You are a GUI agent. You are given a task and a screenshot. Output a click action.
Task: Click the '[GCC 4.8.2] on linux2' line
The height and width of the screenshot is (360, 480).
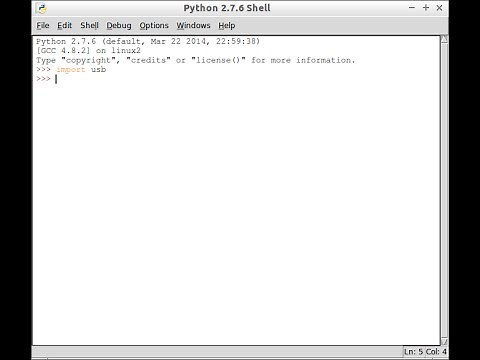tap(88, 51)
